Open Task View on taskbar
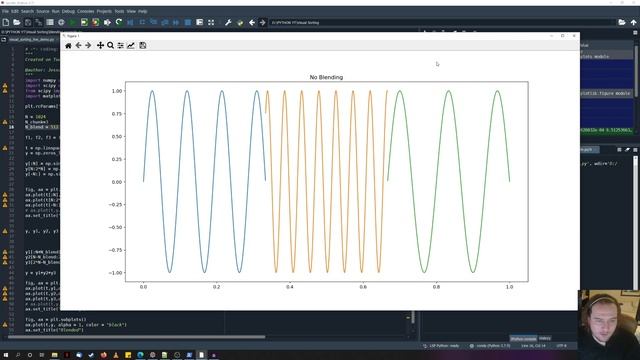The width and height of the screenshot is (640, 360). click(42, 355)
